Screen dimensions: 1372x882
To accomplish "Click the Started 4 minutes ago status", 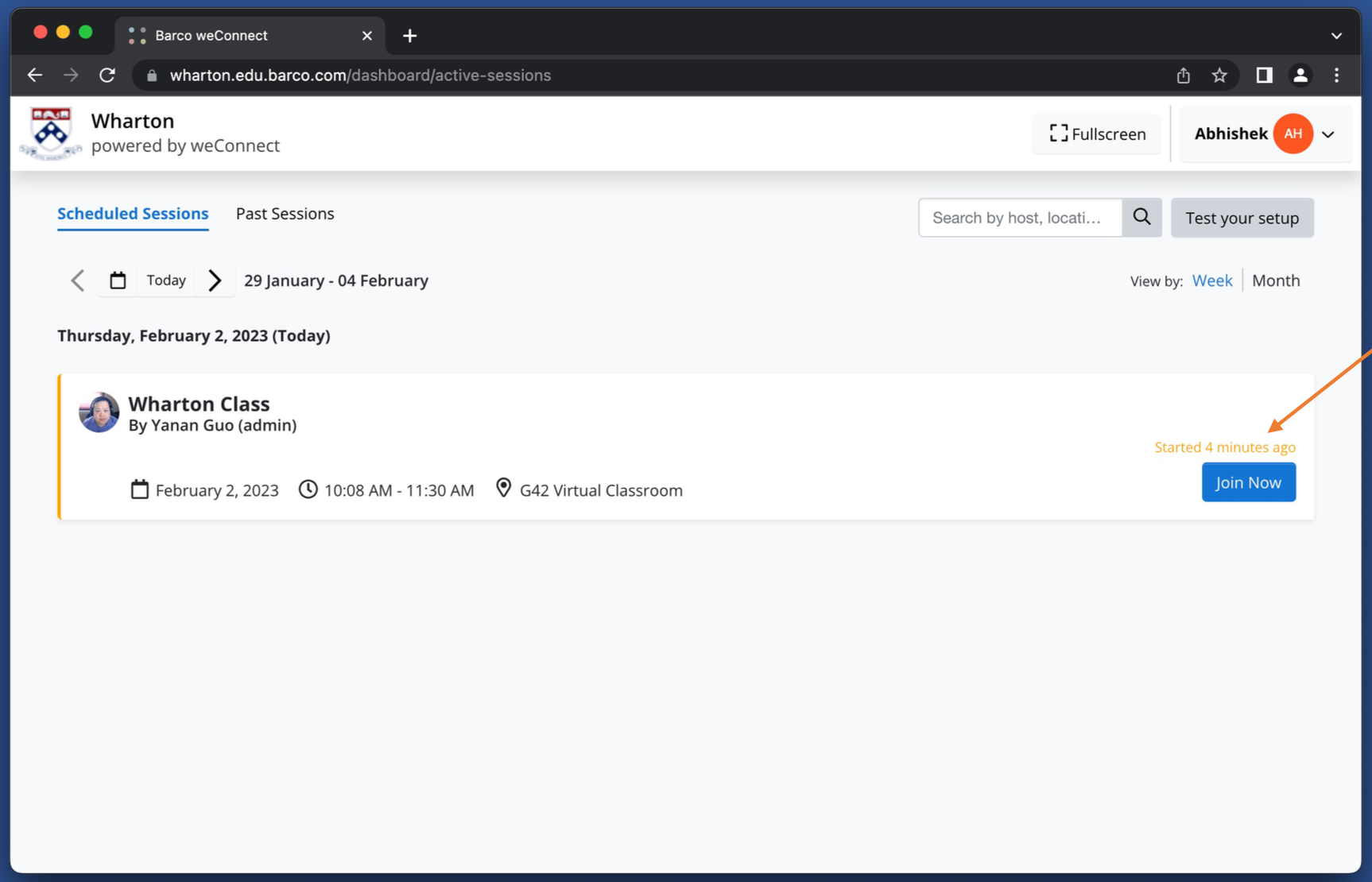I will pos(1225,447).
